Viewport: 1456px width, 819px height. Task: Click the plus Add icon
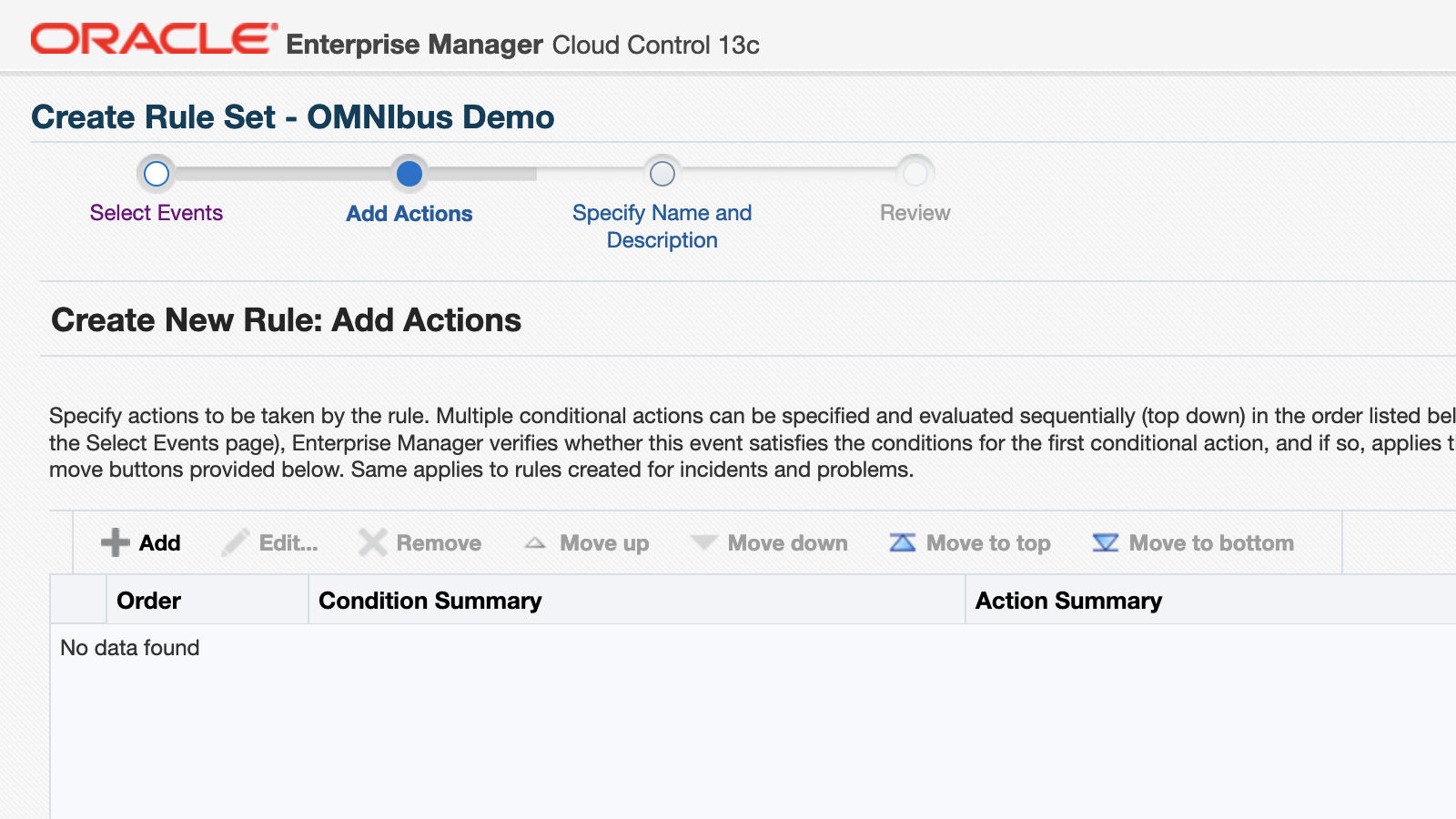116,542
